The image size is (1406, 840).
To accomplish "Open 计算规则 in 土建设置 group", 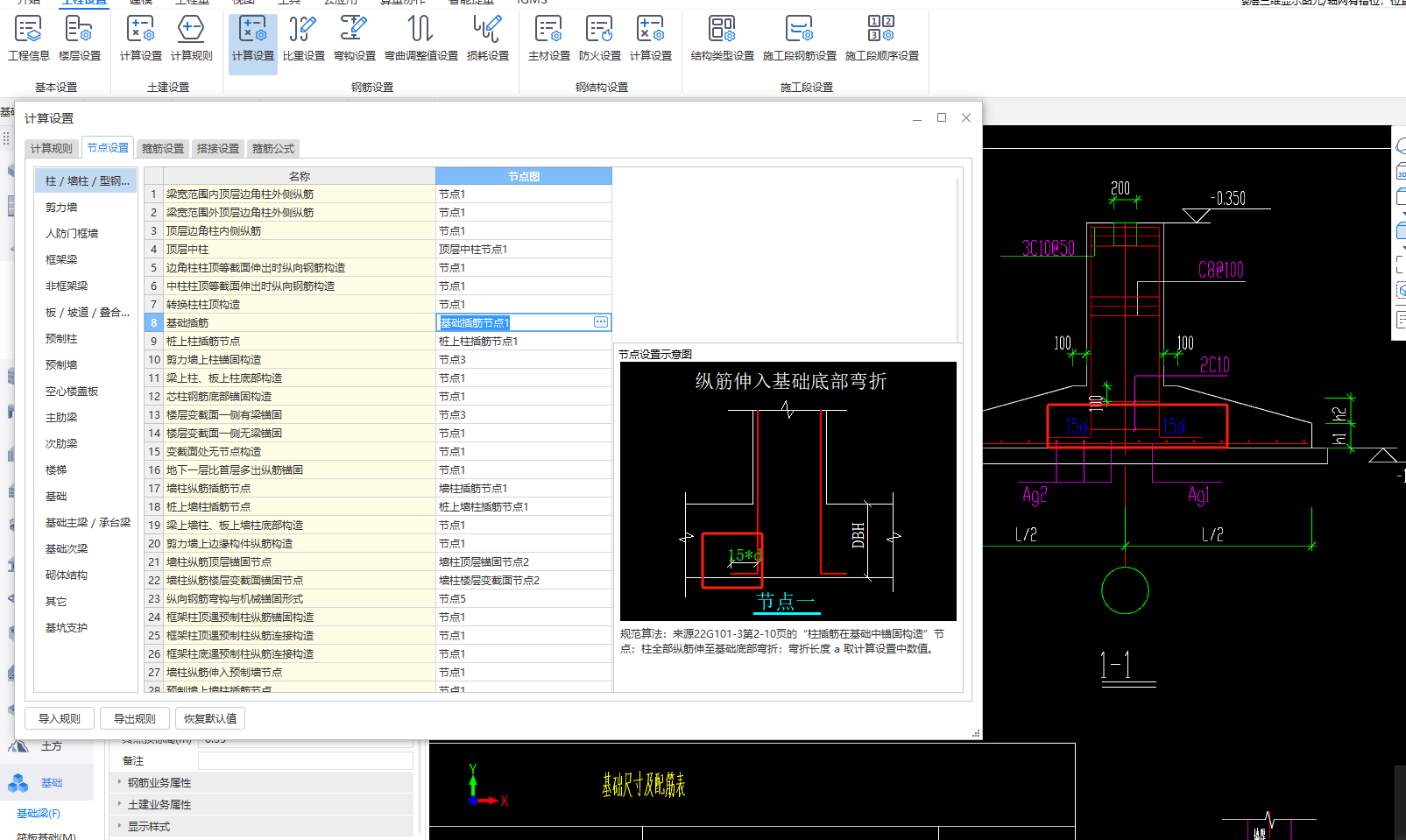I will (x=191, y=39).
